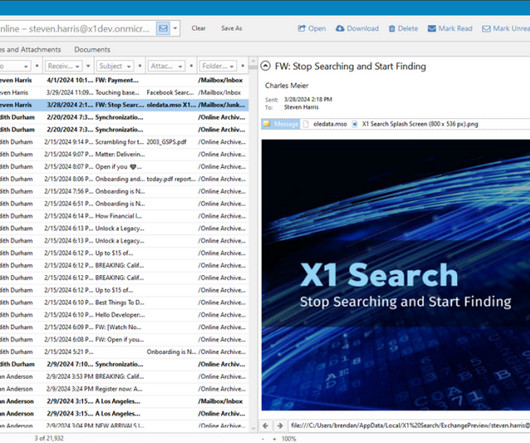The width and height of the screenshot is (530, 443).
Task: Select the 'Onboarding and...' email with today.pdf
Action: [124, 179]
